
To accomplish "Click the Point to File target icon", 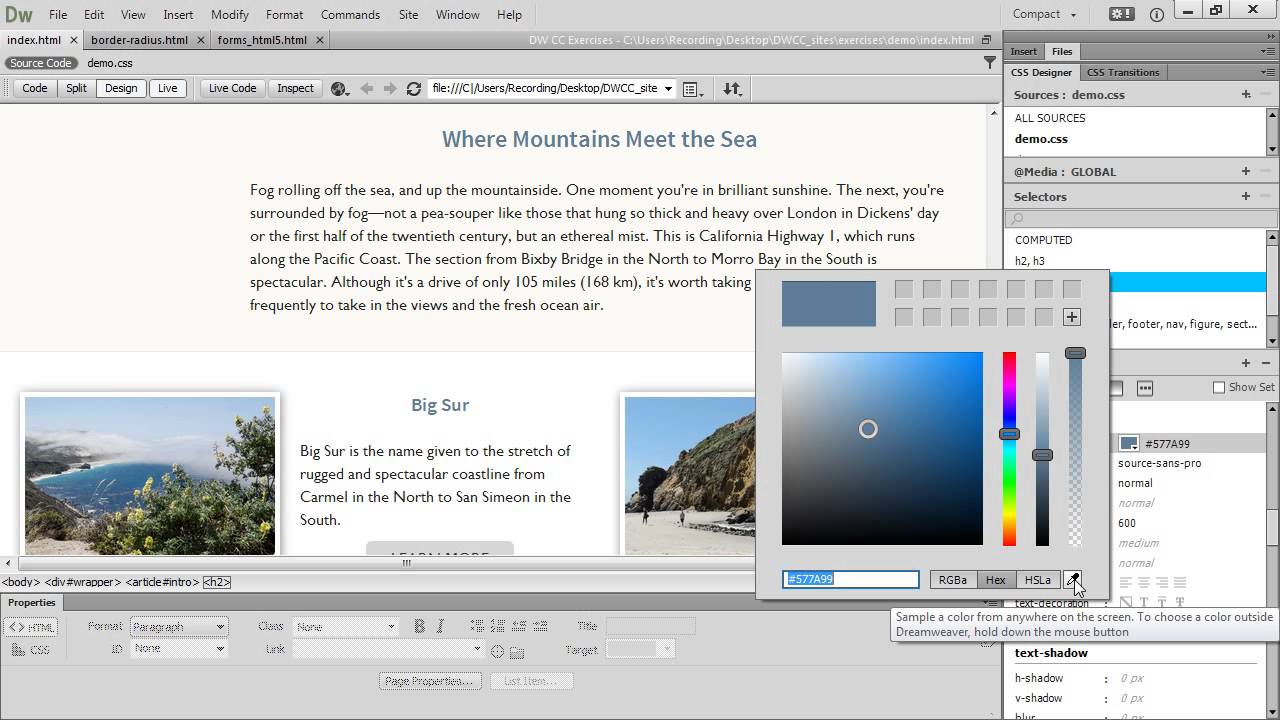I will pyautogui.click(x=497, y=651).
